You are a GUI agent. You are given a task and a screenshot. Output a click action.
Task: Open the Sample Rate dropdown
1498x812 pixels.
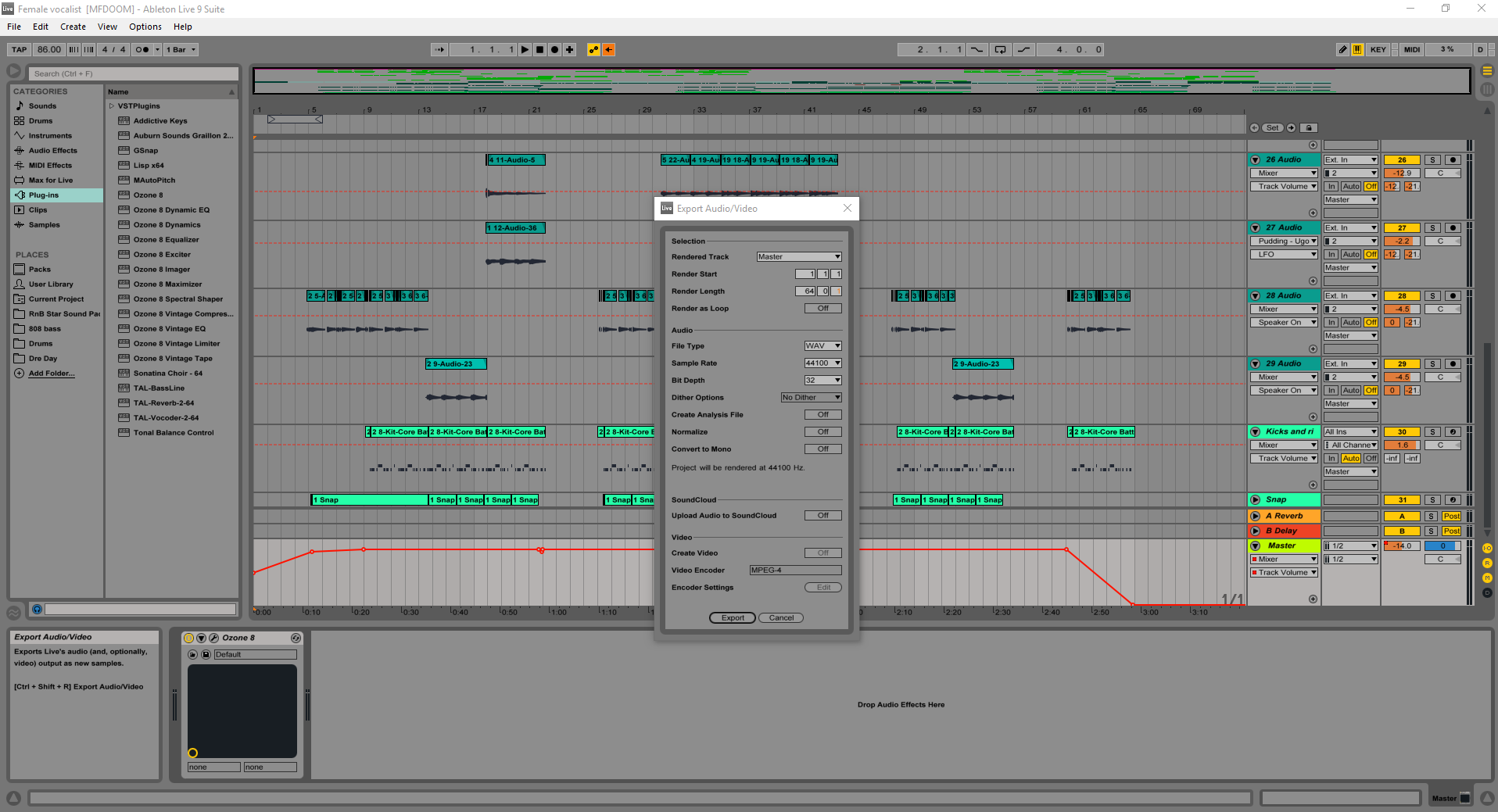[823, 363]
